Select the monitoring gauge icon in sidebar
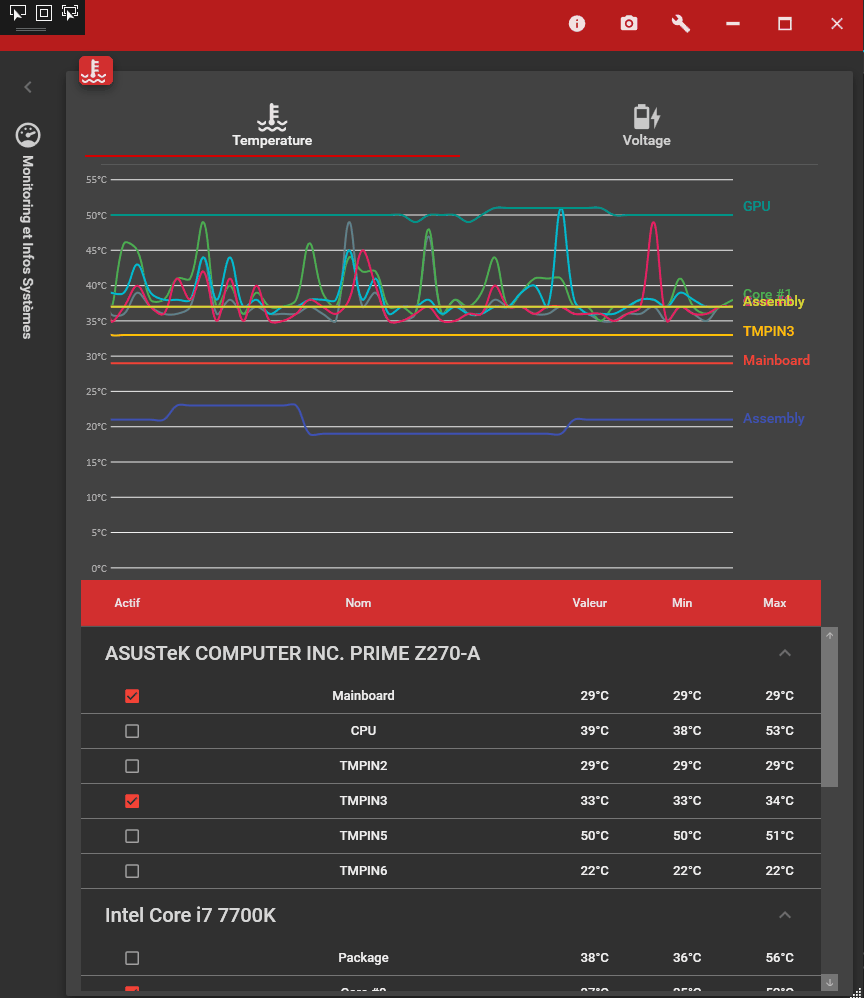864x998 pixels. pos(27,135)
